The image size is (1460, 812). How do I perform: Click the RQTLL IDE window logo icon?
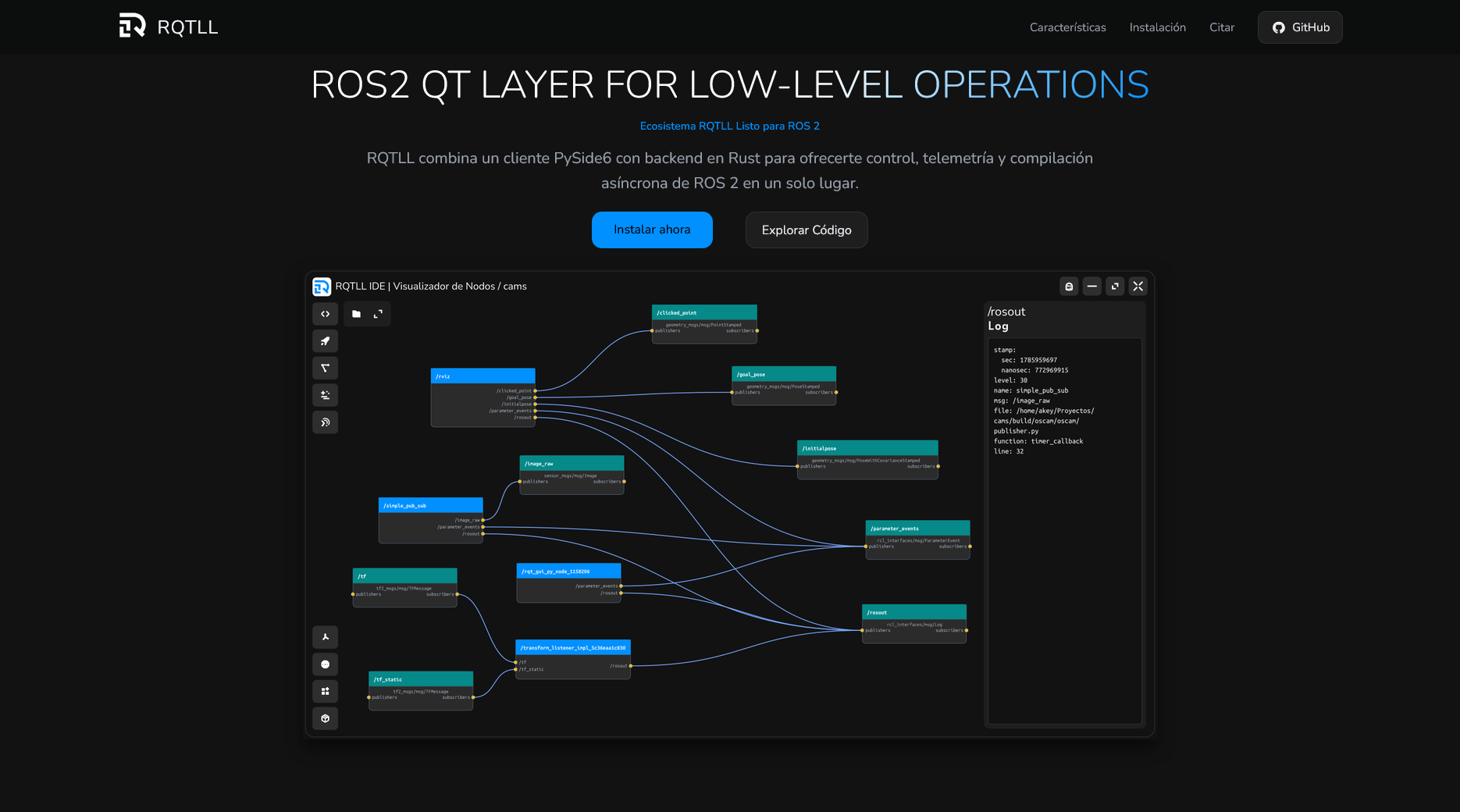pos(322,287)
